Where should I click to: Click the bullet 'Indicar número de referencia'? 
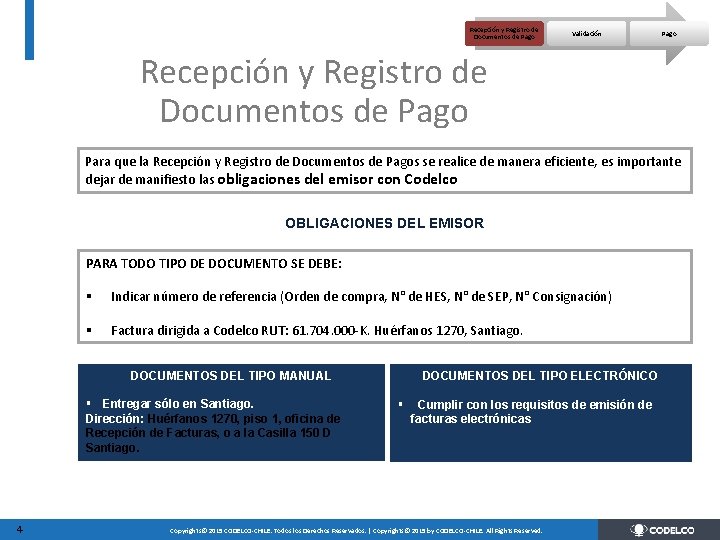click(x=361, y=297)
